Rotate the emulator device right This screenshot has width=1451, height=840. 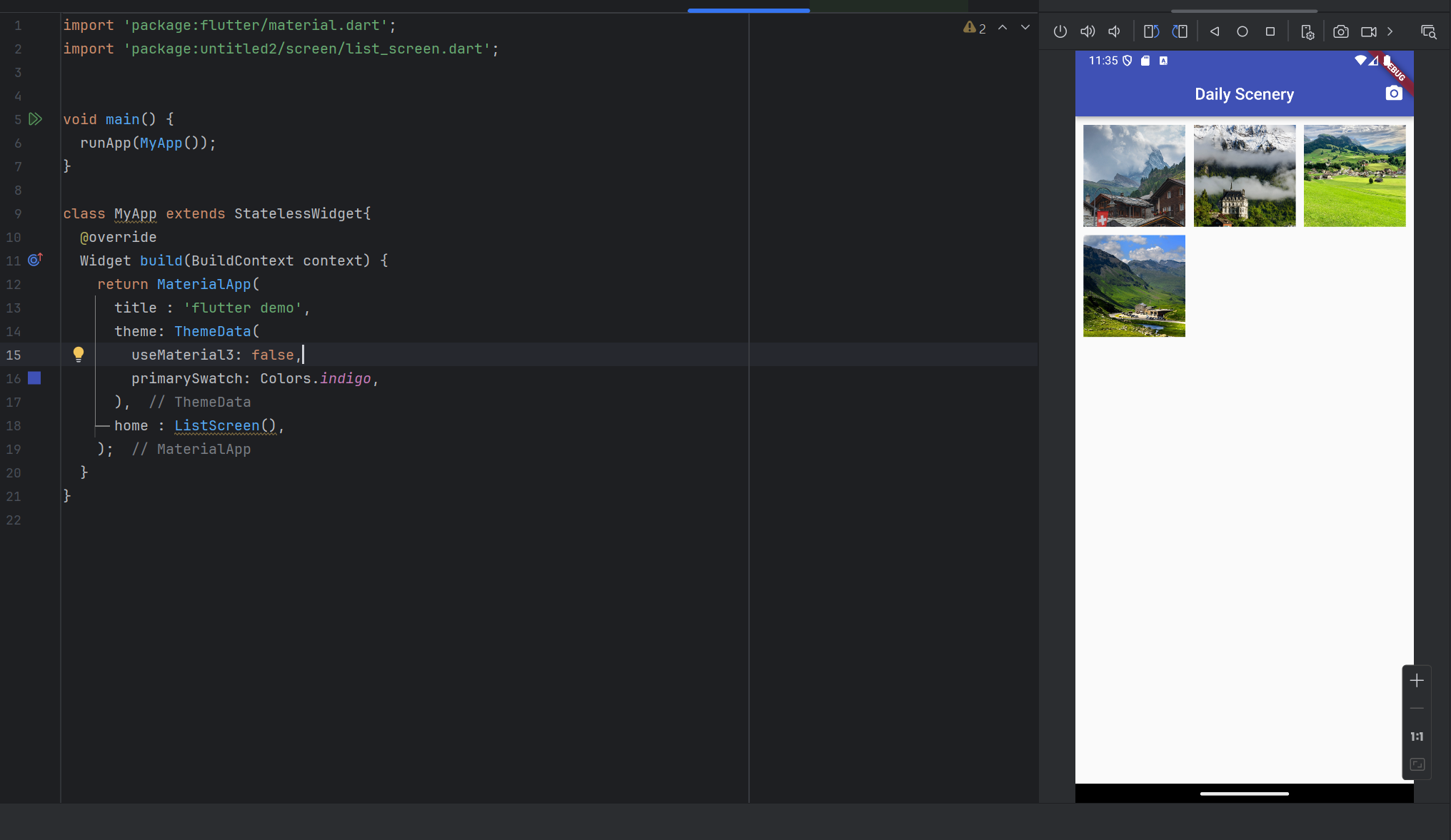(1180, 31)
